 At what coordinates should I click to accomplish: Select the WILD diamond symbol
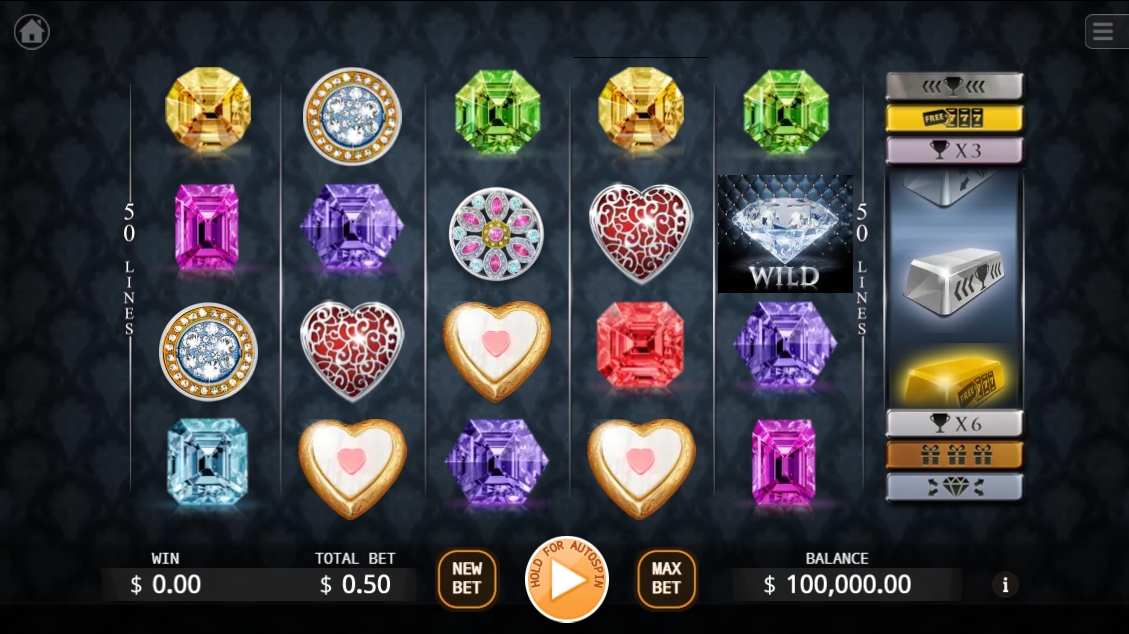click(x=785, y=233)
